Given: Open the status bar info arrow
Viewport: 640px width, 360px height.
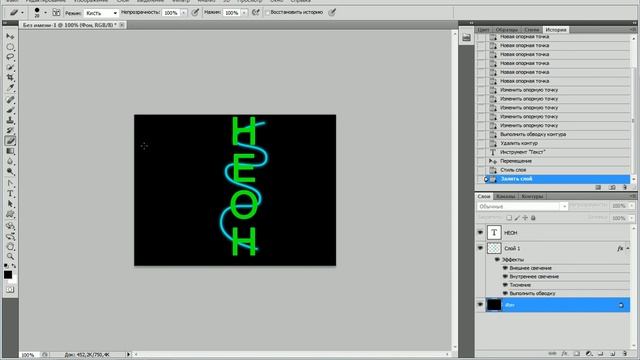Looking at the screenshot, I should (129, 355).
